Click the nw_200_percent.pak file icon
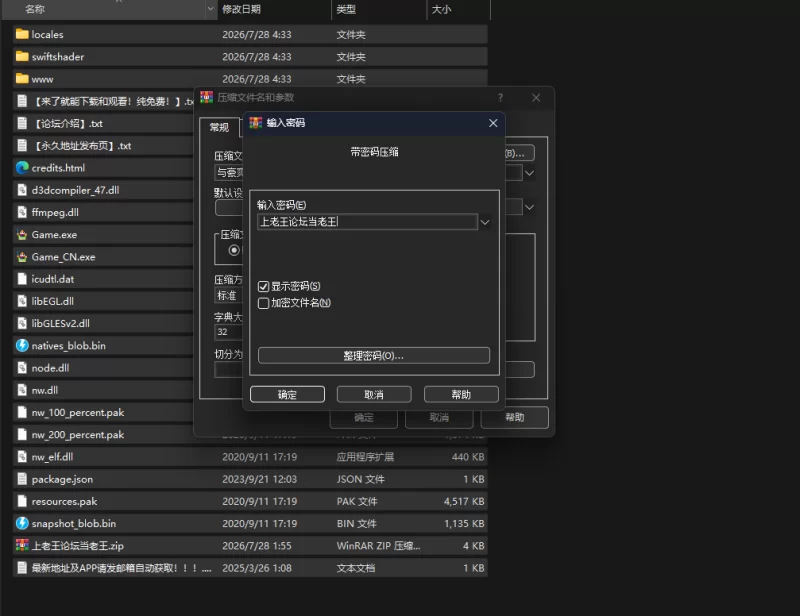This screenshot has height=616, width=800. click(x=22, y=434)
